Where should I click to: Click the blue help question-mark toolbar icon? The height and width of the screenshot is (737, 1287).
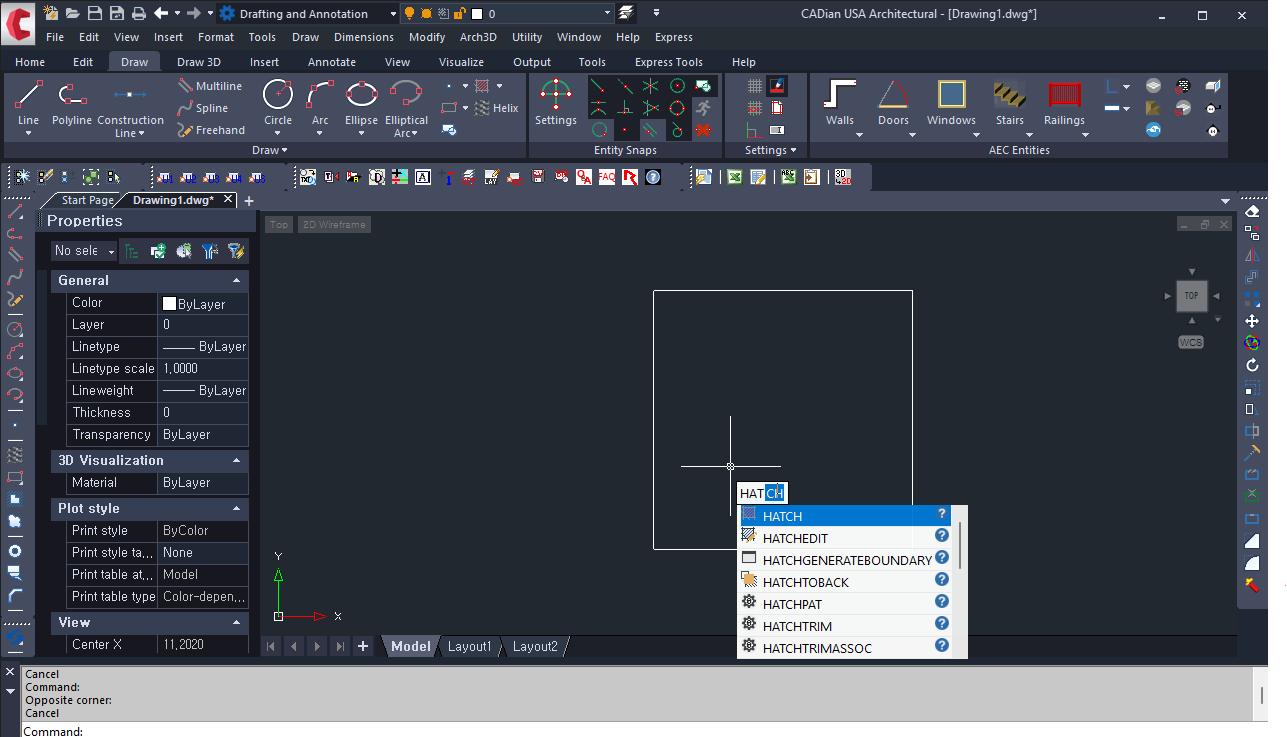[653, 177]
